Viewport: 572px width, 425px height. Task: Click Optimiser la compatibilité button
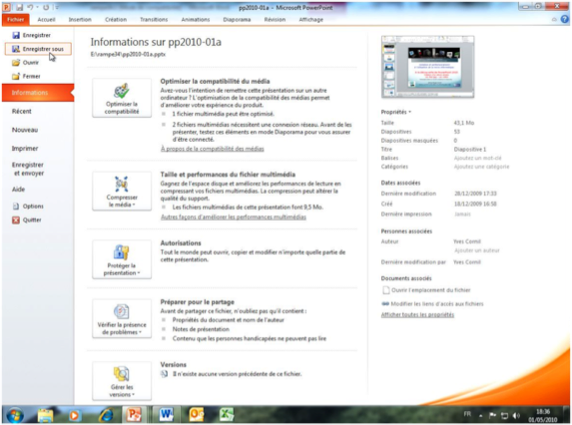tap(122, 98)
